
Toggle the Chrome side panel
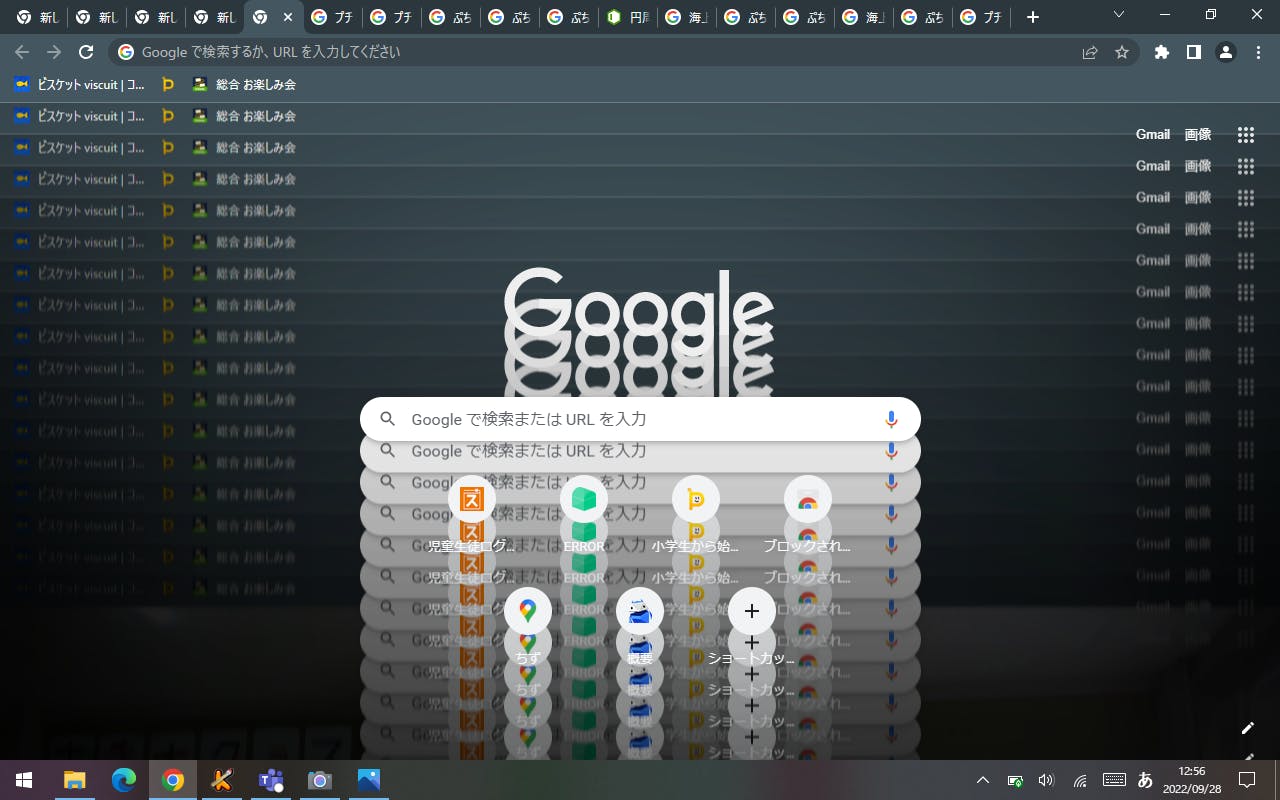point(1193,52)
